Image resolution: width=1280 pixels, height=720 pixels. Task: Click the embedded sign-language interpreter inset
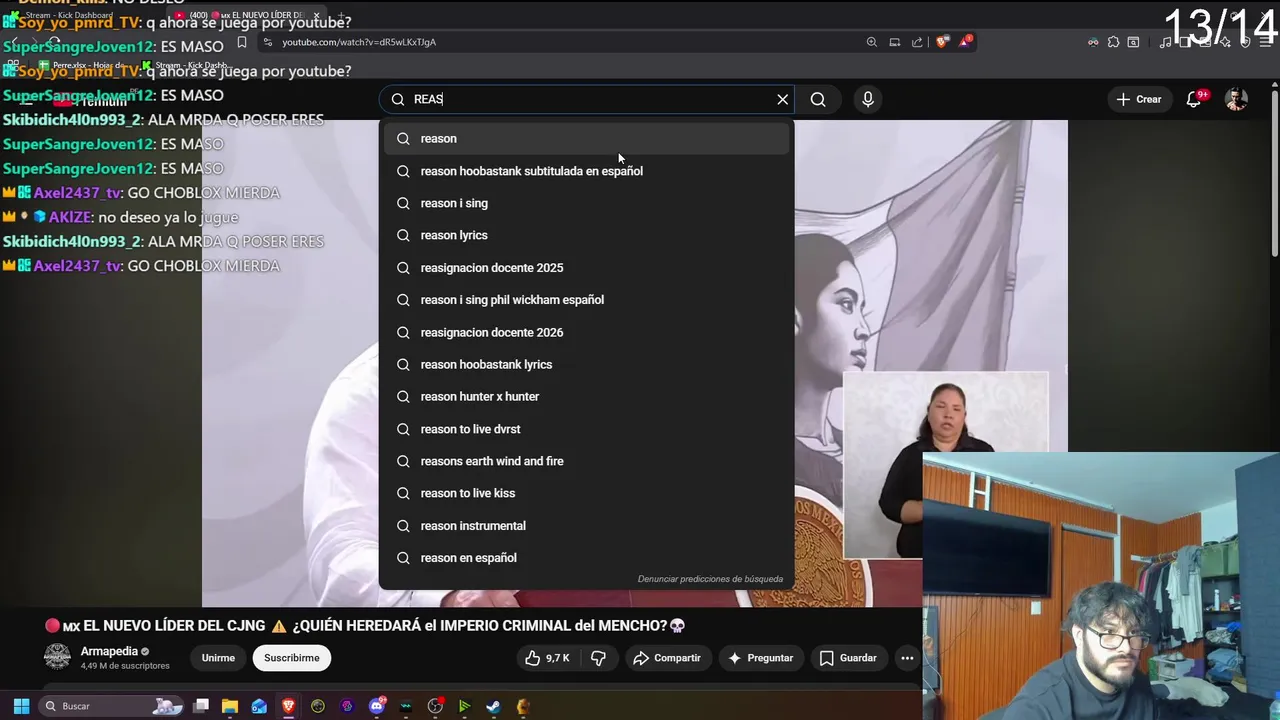coord(945,465)
